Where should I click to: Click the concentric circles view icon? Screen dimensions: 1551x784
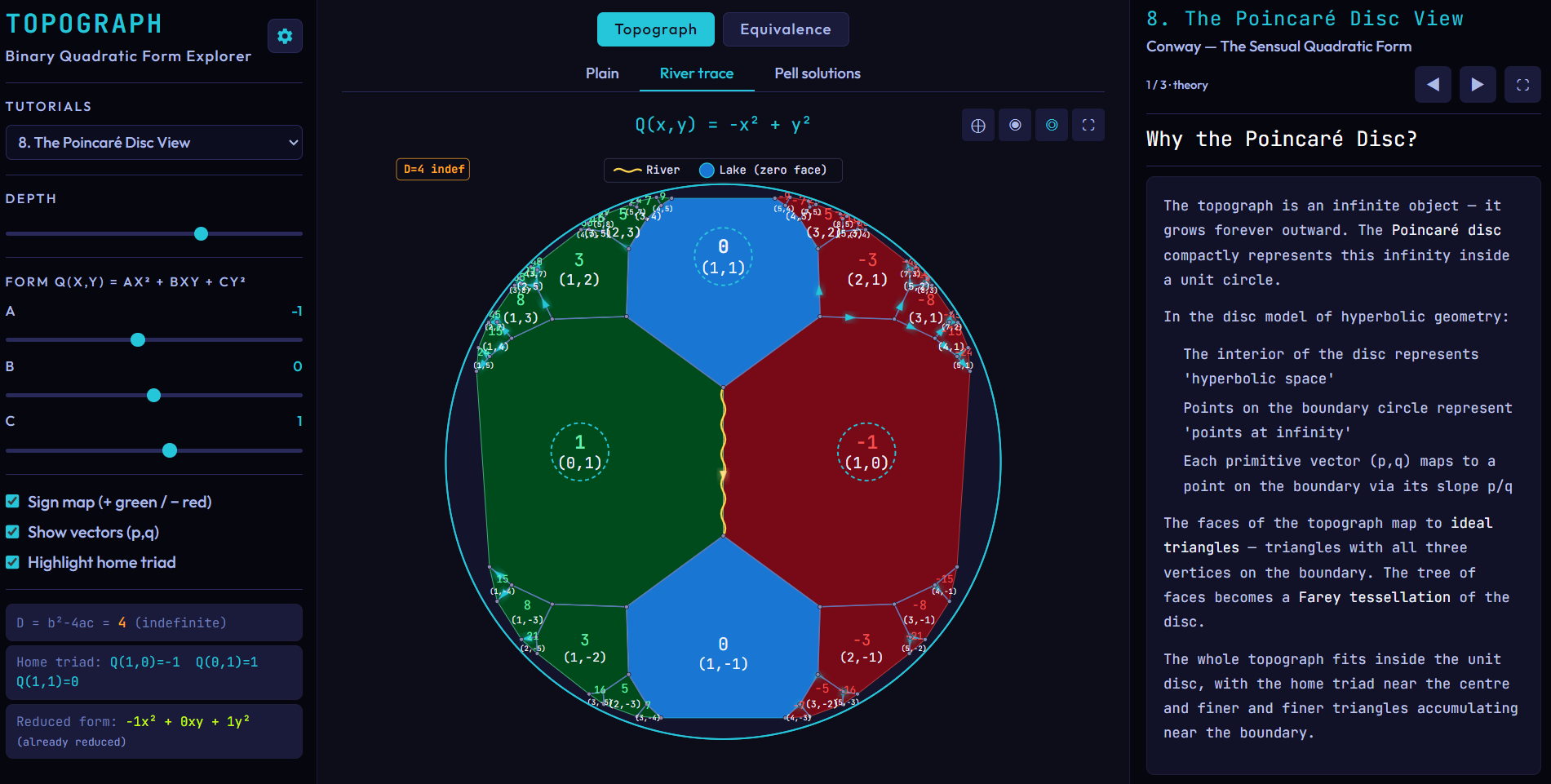pyautogui.click(x=1051, y=125)
